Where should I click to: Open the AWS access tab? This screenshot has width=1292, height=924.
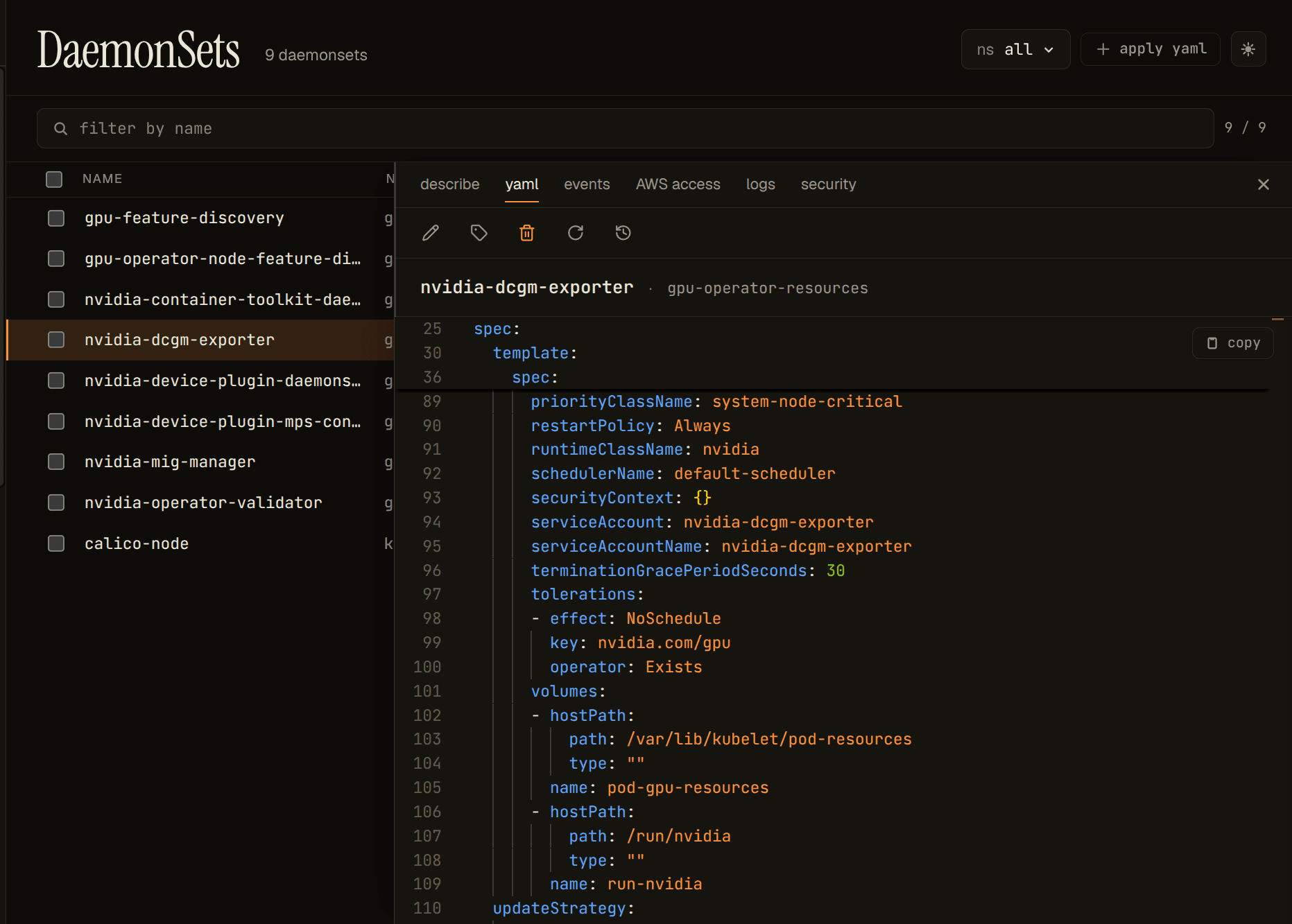(x=678, y=184)
